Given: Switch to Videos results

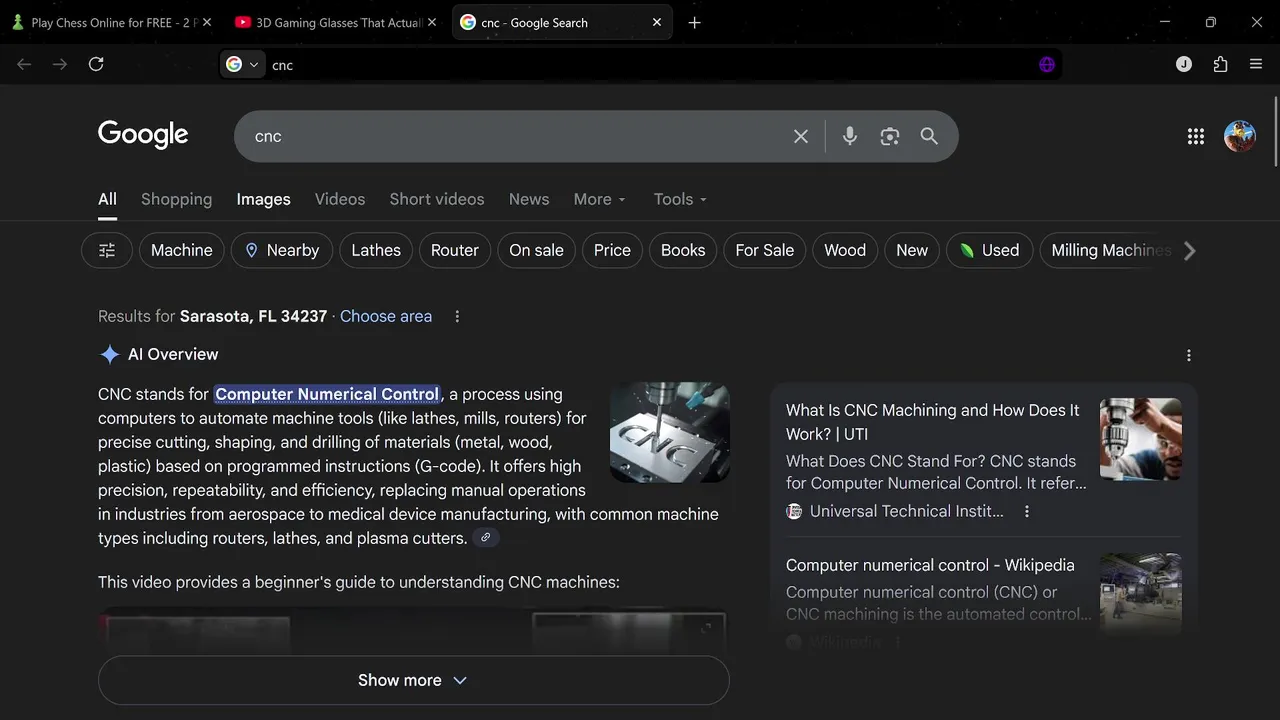Looking at the screenshot, I should (340, 199).
